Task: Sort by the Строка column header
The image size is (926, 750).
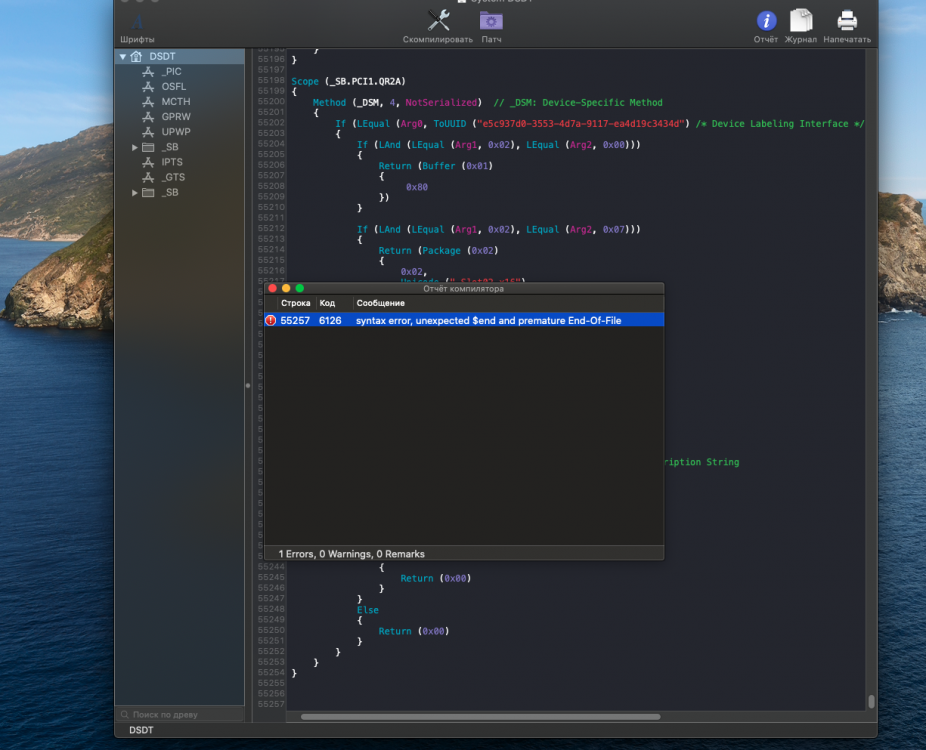Action: coord(295,303)
